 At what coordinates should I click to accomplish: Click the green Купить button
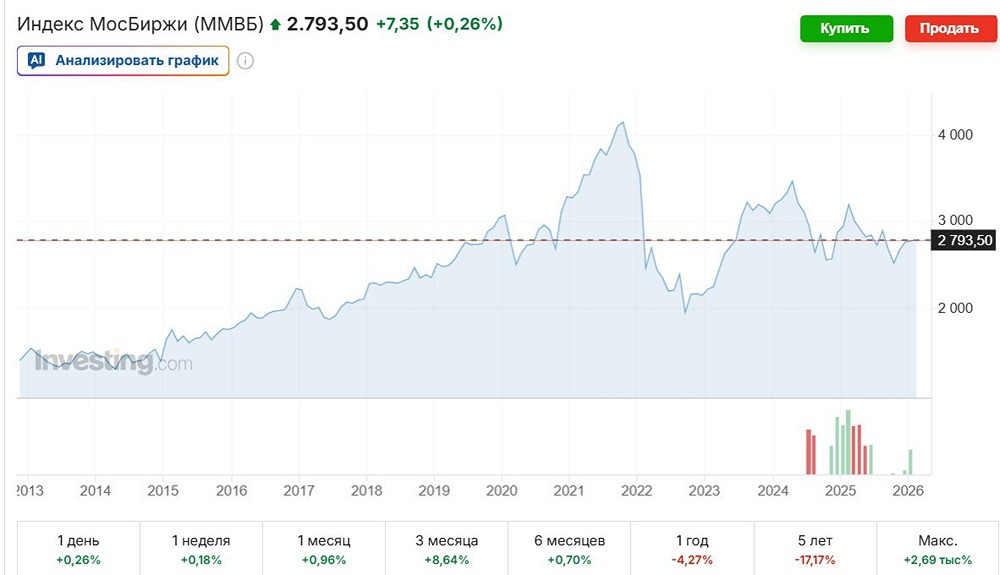[x=845, y=28]
